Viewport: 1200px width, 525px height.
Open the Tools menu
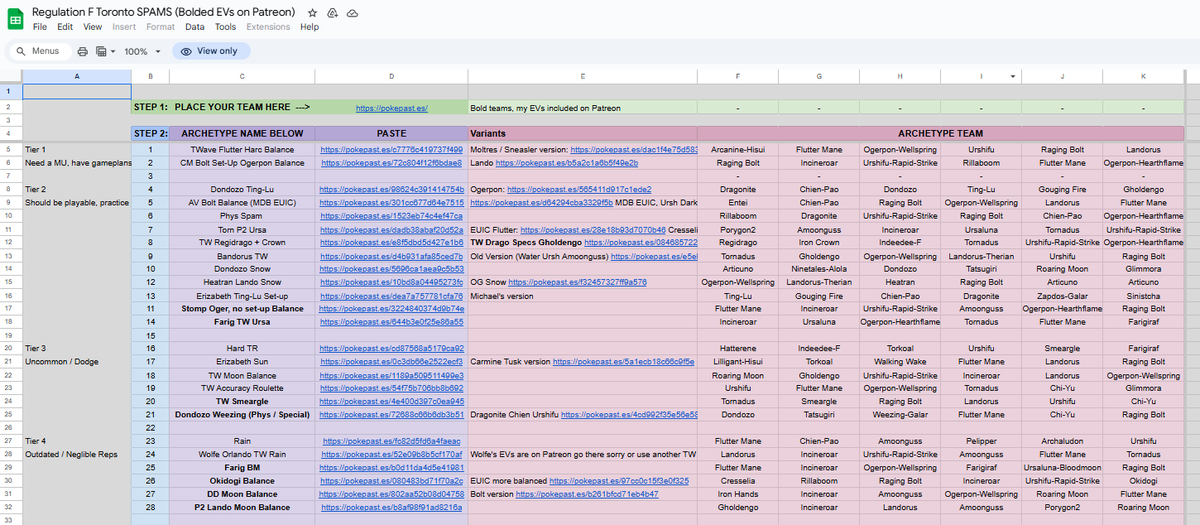(225, 27)
